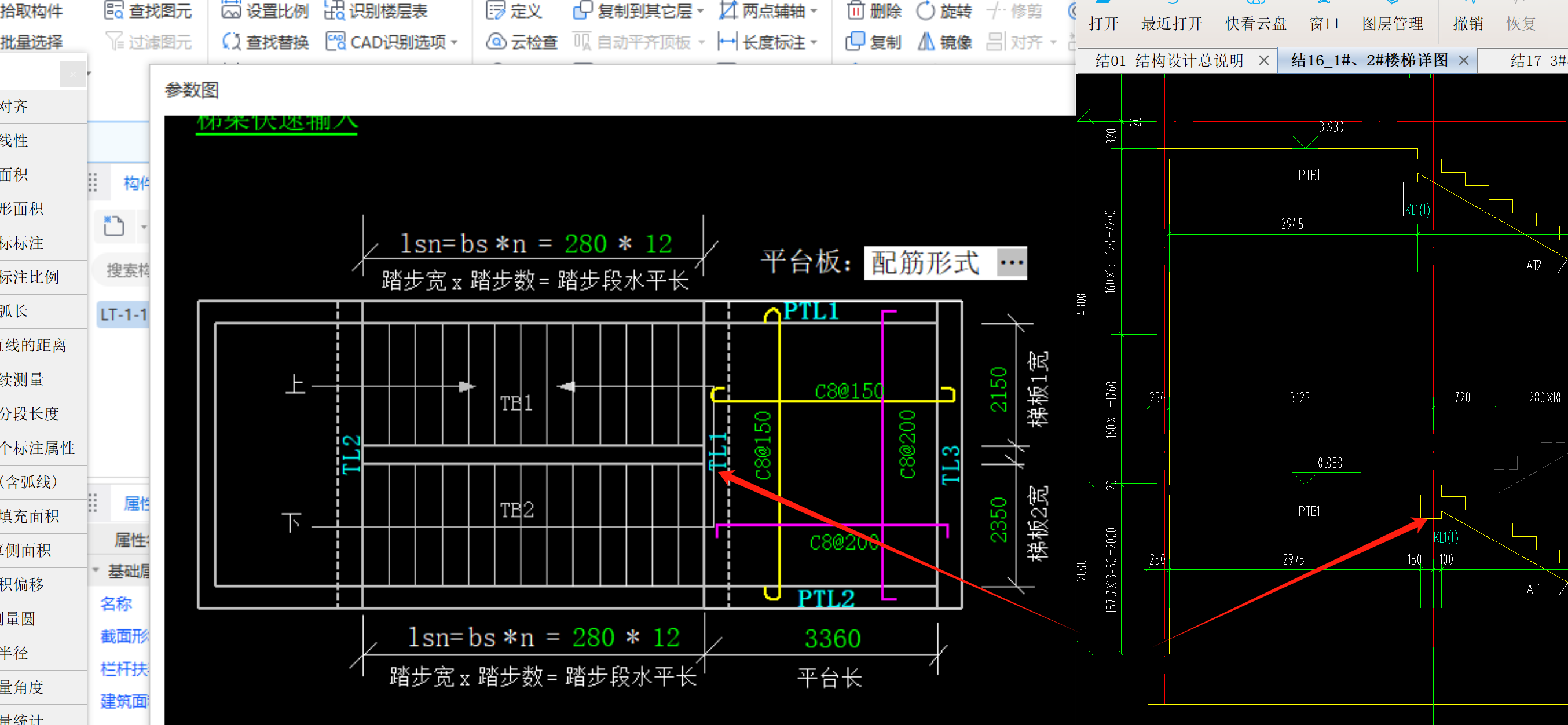
Task: Click the green 2150 梯板1宽 value
Action: click(999, 390)
